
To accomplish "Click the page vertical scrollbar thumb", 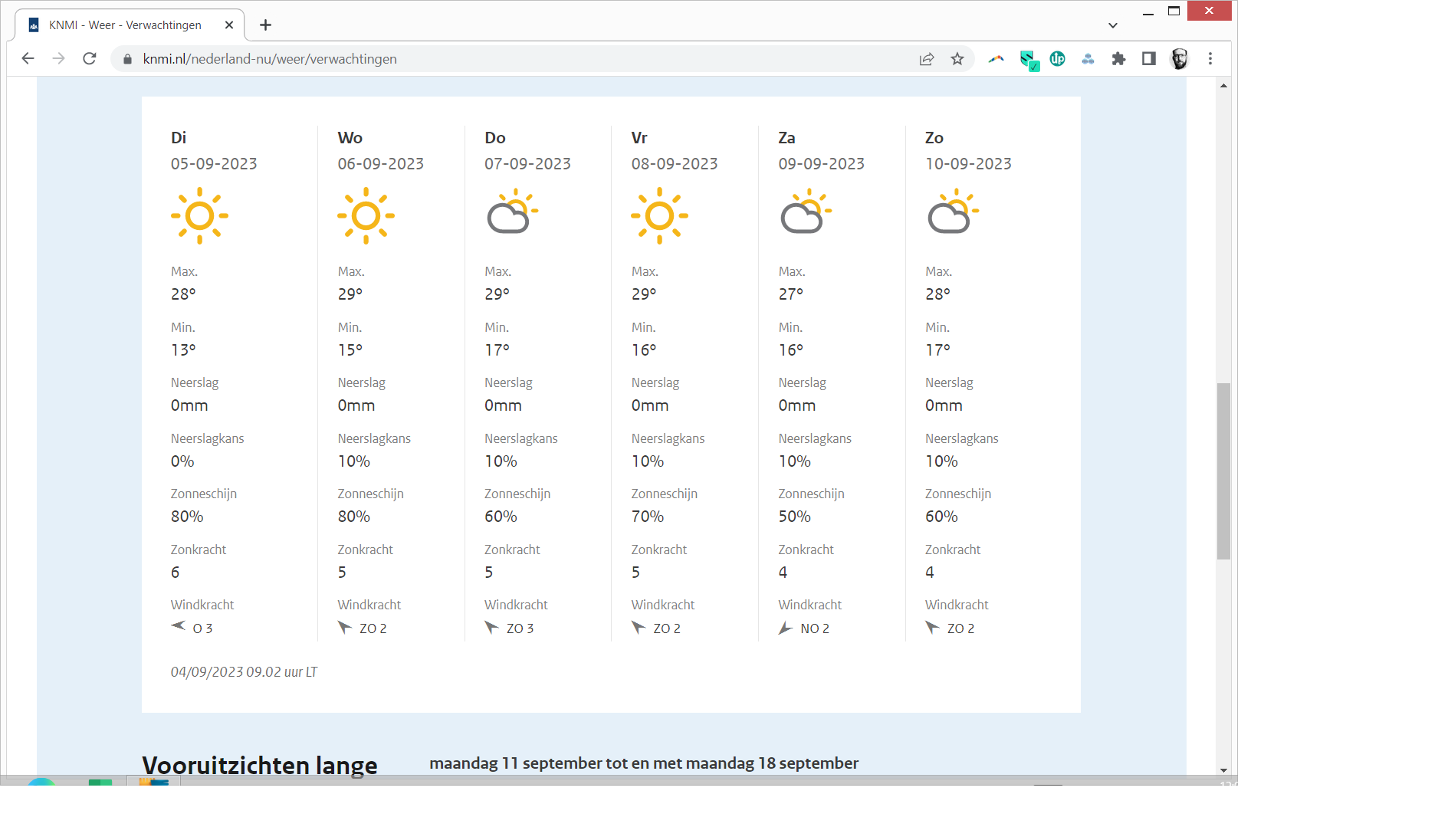I will [x=1223, y=471].
